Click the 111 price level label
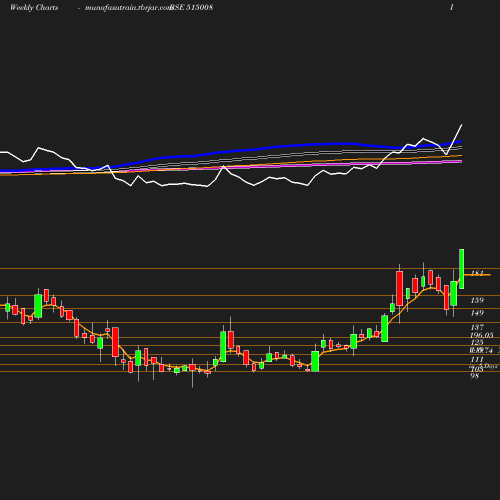Viewport: 500px width, 500px height. click(477, 359)
